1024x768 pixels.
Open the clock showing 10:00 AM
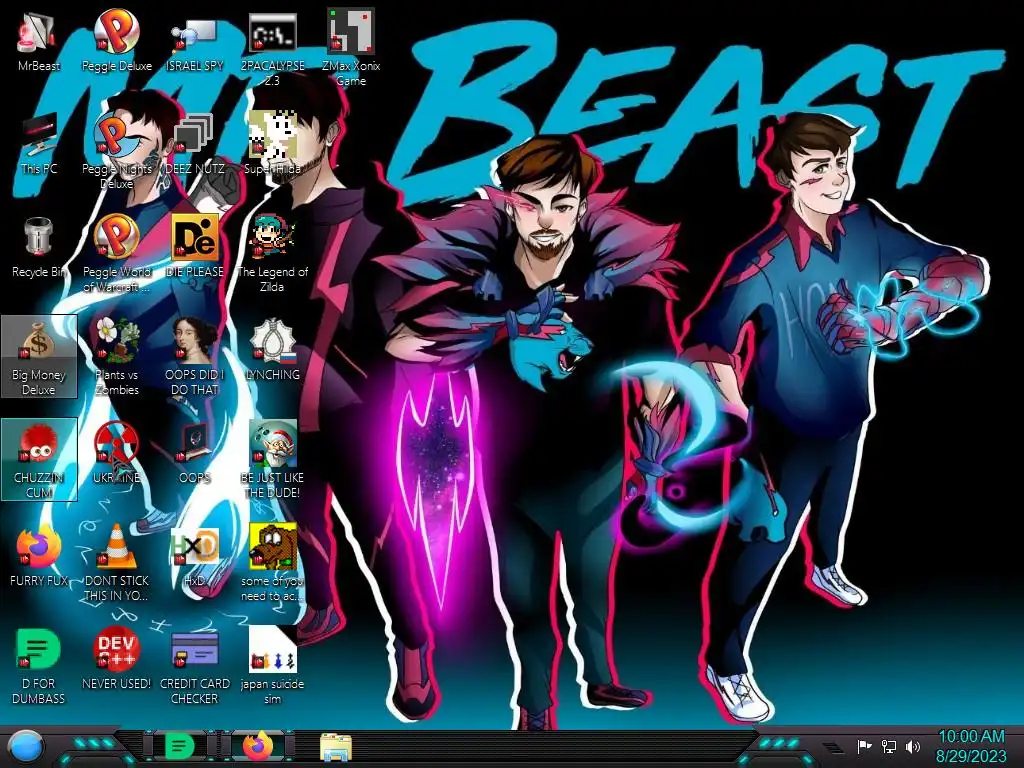(x=971, y=746)
